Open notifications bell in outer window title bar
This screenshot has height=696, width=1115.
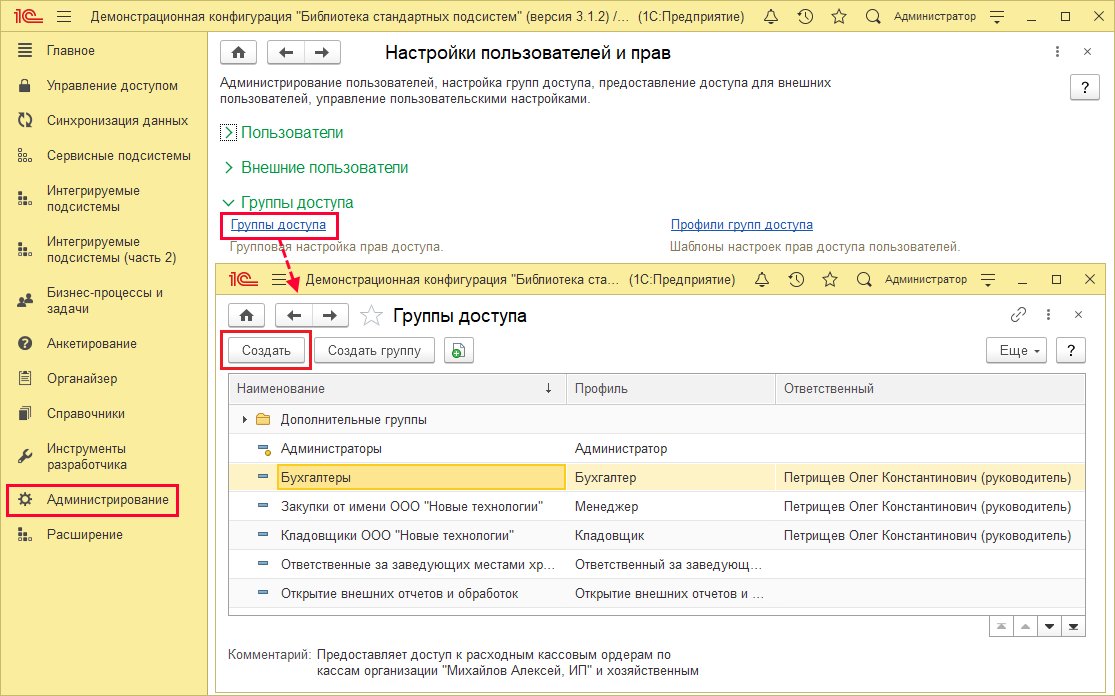tap(771, 16)
